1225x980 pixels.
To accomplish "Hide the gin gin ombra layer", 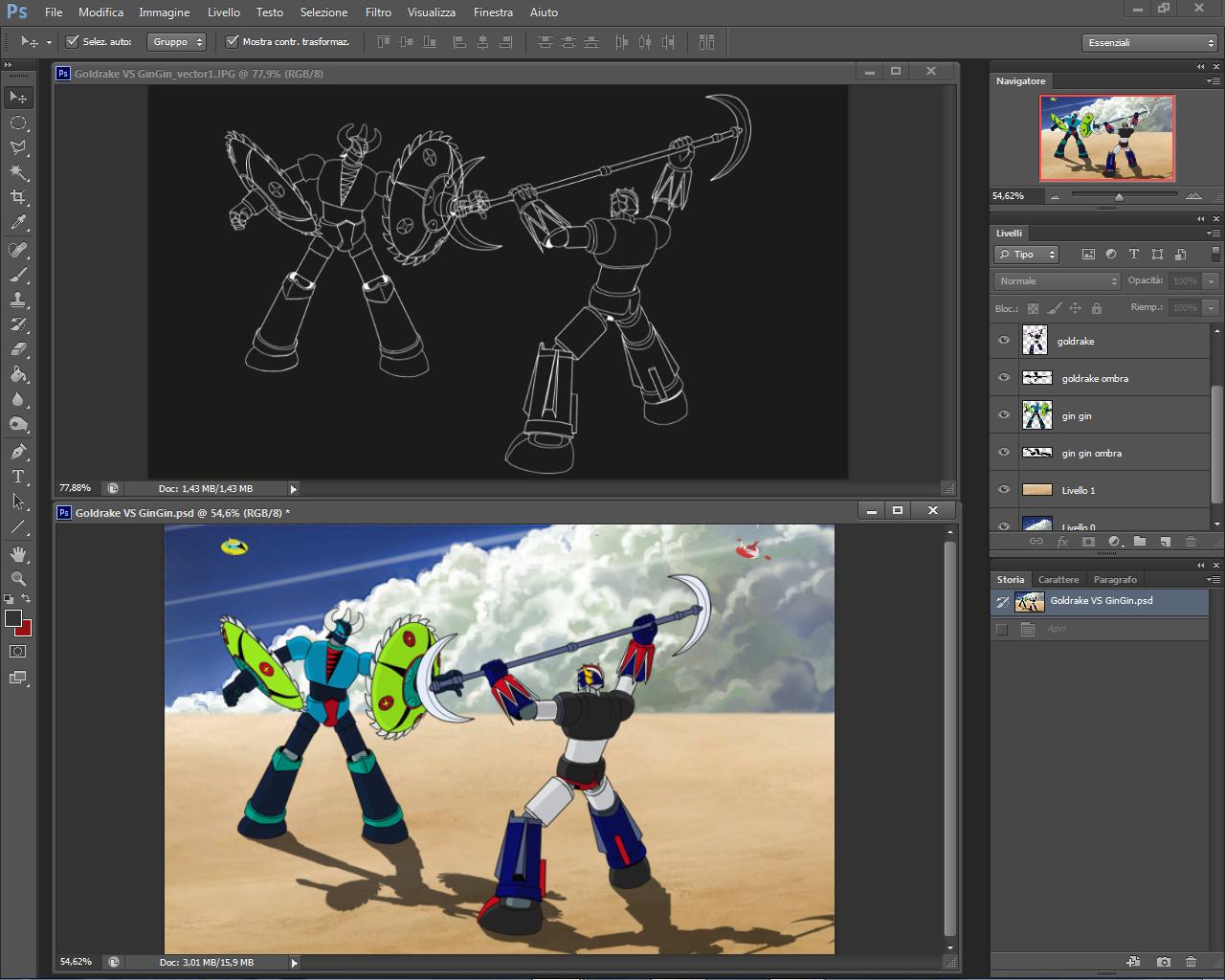I will tap(1004, 453).
